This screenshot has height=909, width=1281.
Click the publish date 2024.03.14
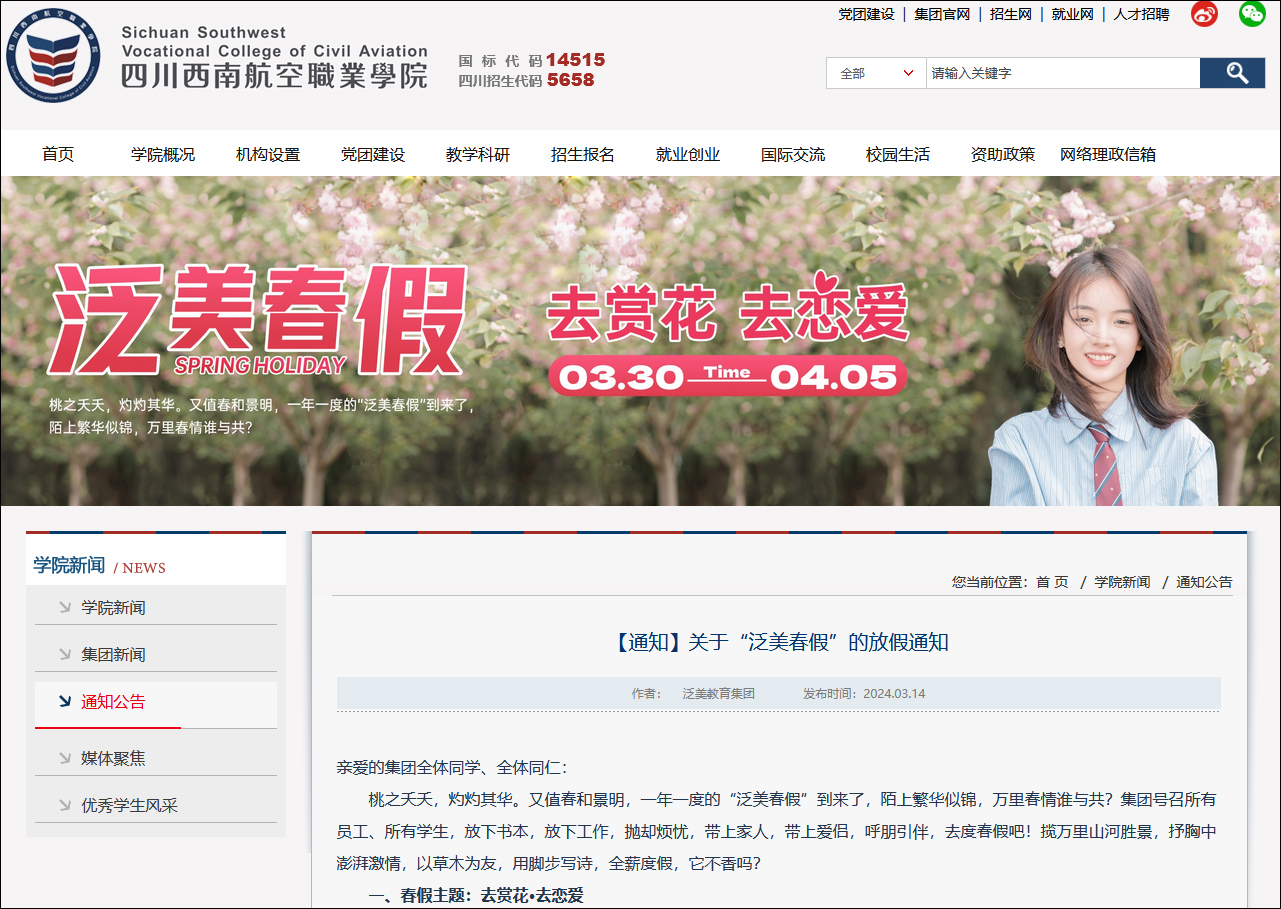tap(894, 693)
